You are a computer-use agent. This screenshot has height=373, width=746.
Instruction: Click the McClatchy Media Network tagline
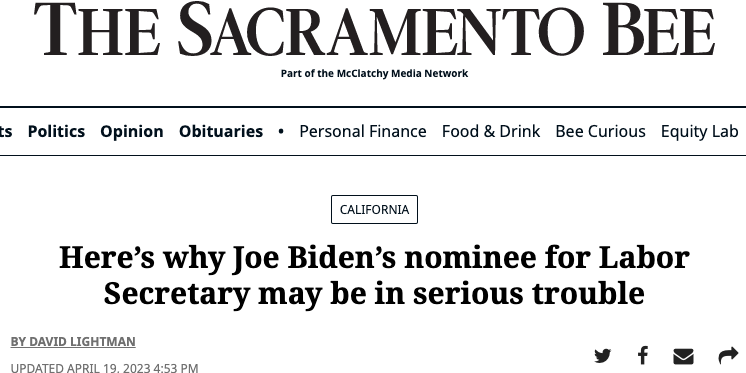point(374,73)
